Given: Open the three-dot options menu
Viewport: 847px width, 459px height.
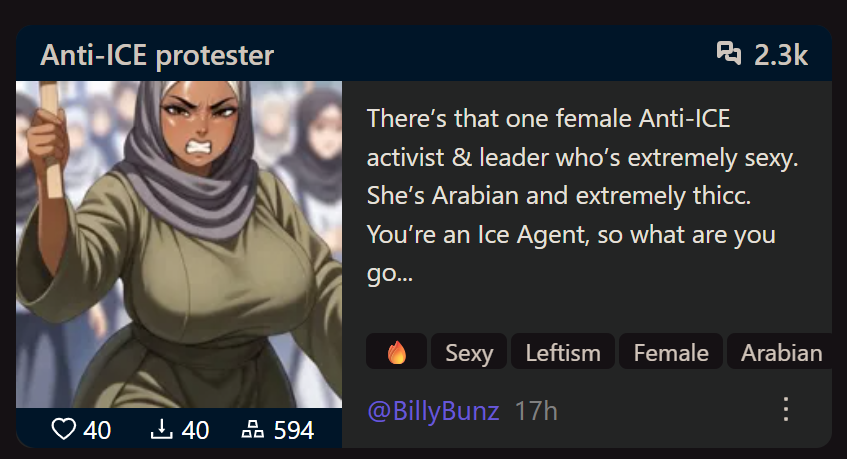Looking at the screenshot, I should tap(786, 409).
